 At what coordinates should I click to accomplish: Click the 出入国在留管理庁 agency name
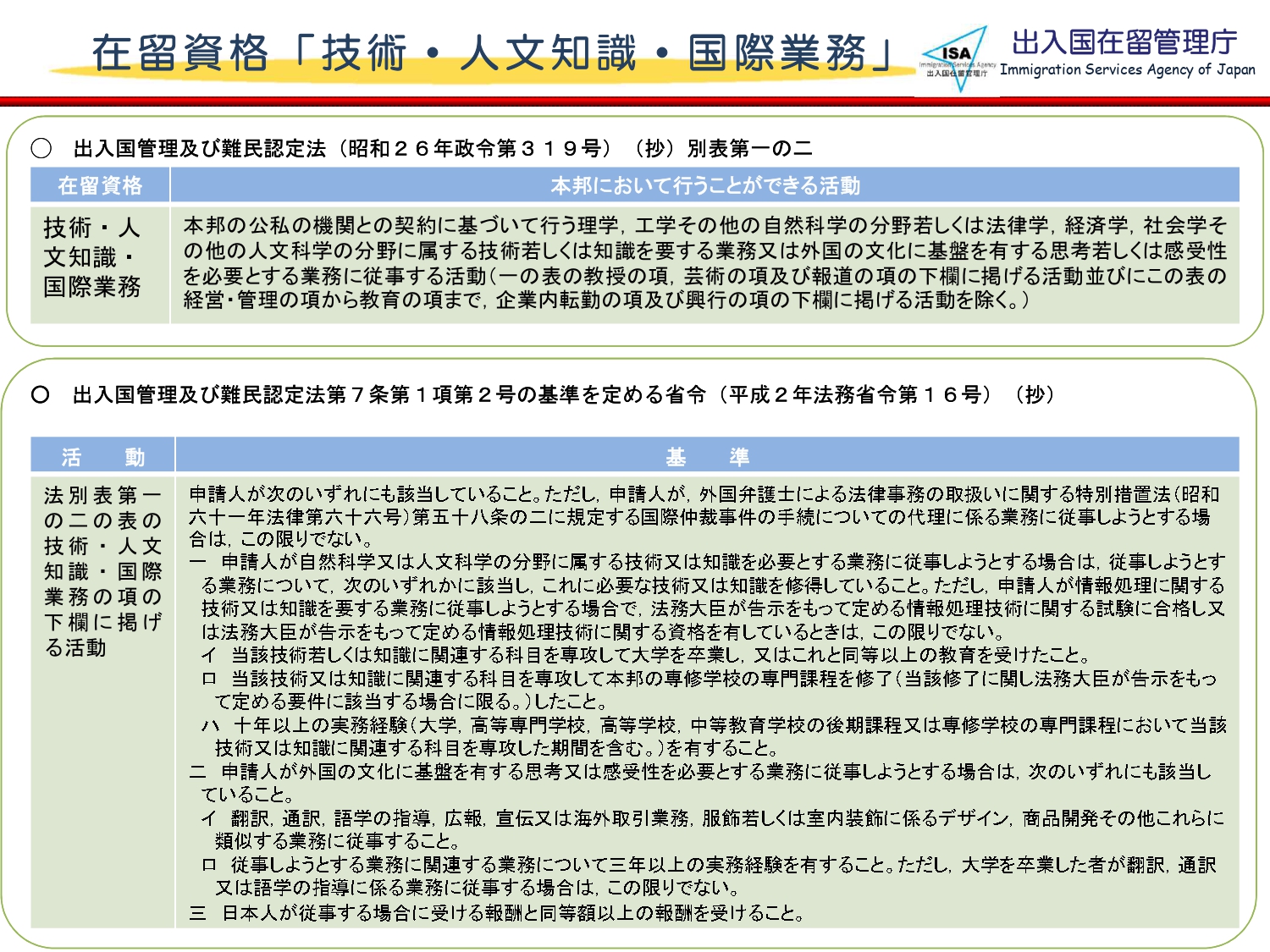coord(1124,42)
